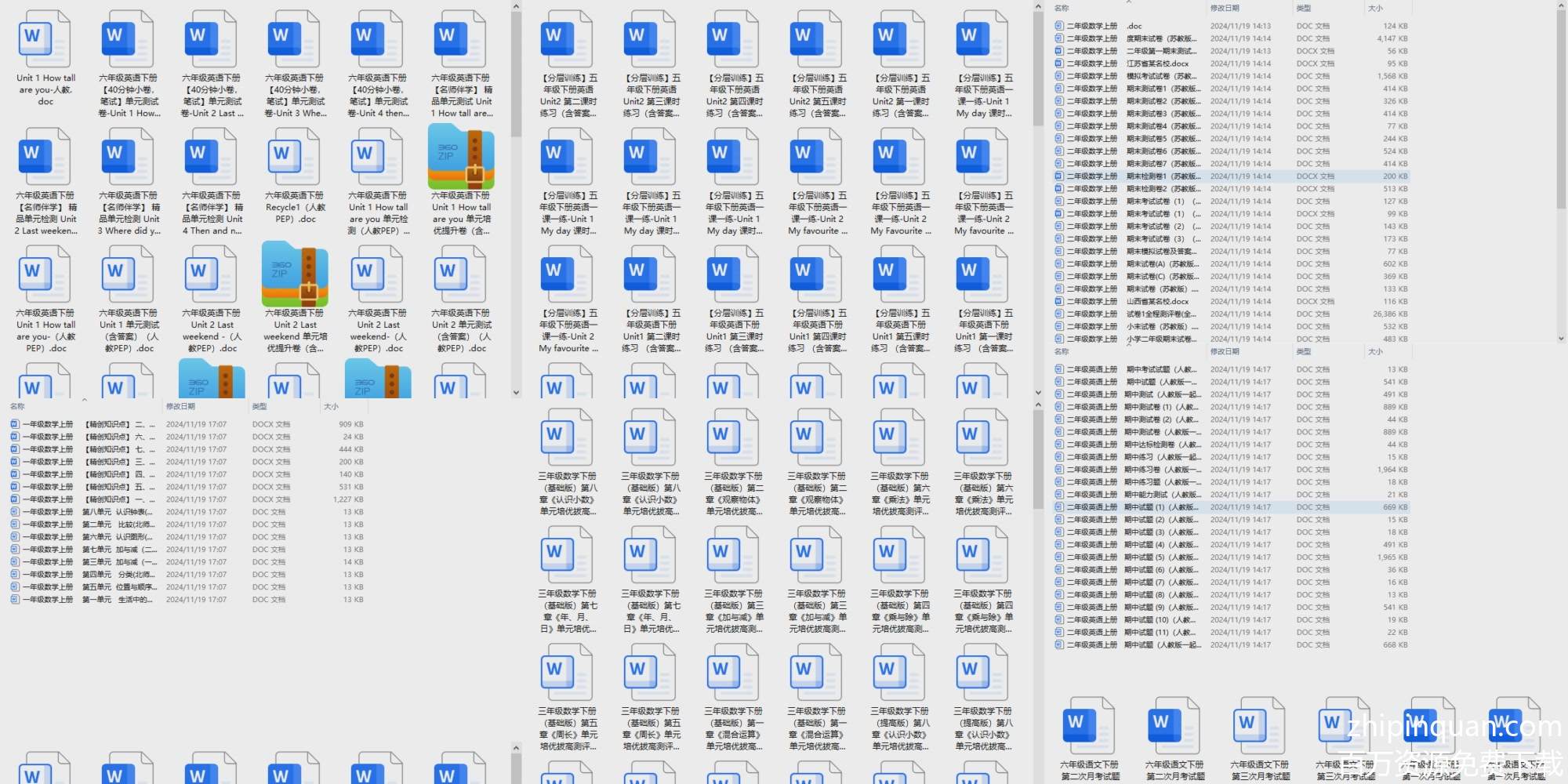This screenshot has width=1568, height=784.
Task: Sort the 二年级英语上册 list by 类型 column
Action: tap(1303, 351)
